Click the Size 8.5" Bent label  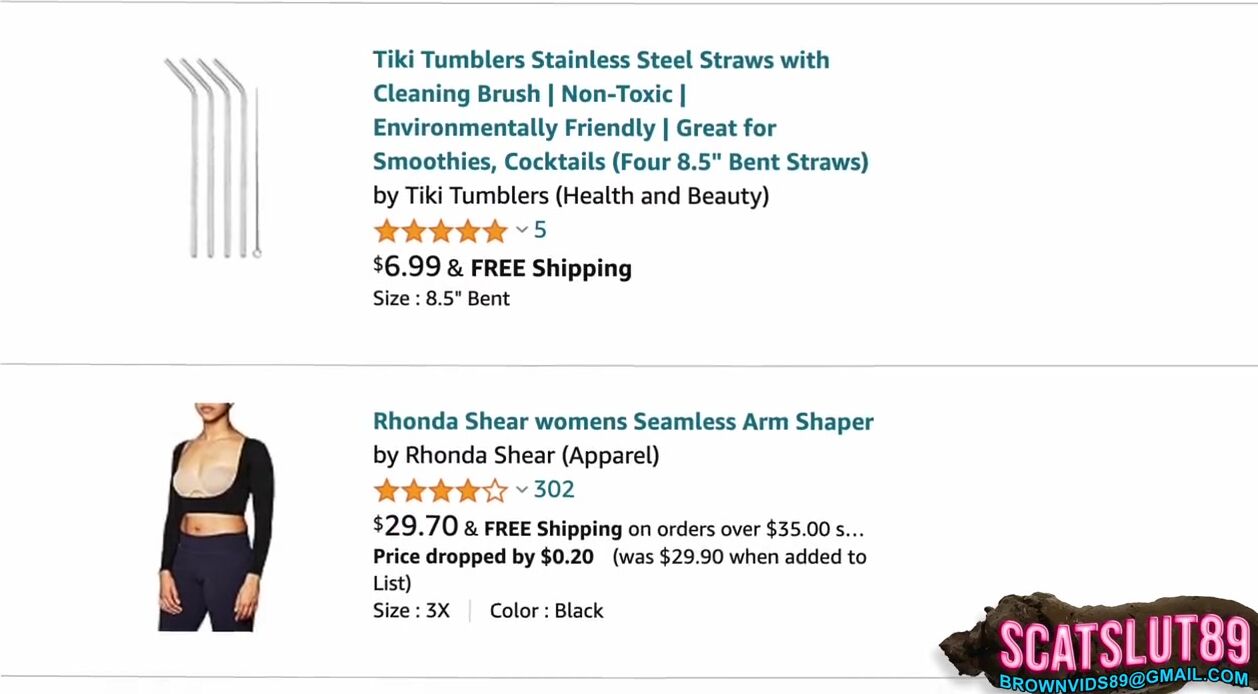[441, 298]
